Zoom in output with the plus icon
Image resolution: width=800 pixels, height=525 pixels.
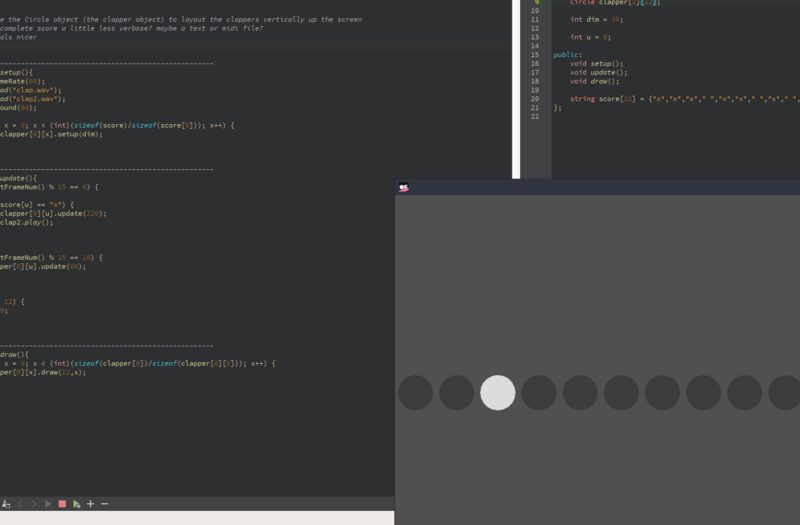[x=90, y=504]
